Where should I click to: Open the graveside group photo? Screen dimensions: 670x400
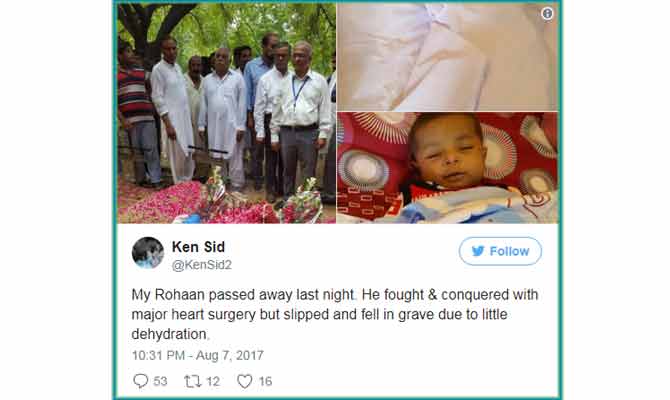click(x=226, y=113)
